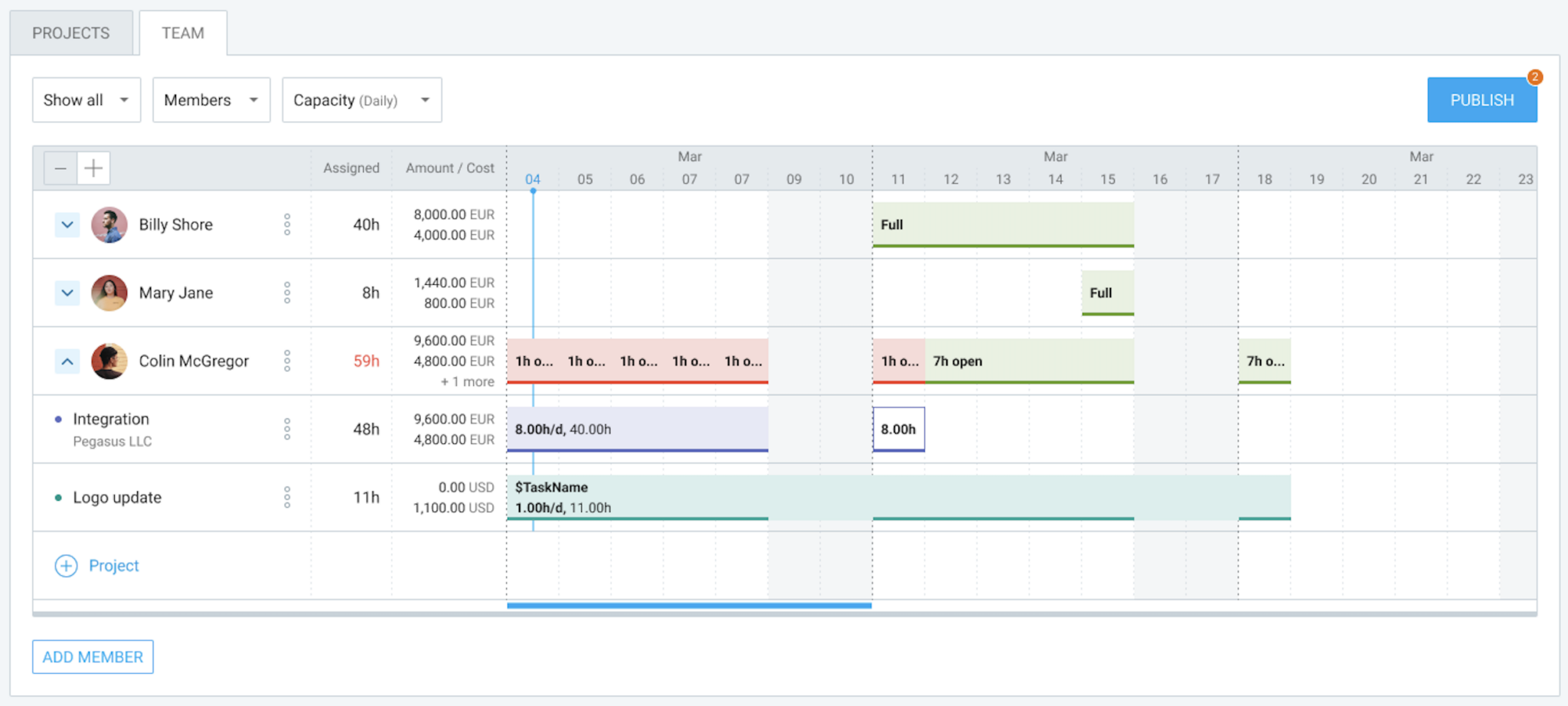Click Billy Shore's avatar photo
The width and height of the screenshot is (1568, 706).
[109, 224]
